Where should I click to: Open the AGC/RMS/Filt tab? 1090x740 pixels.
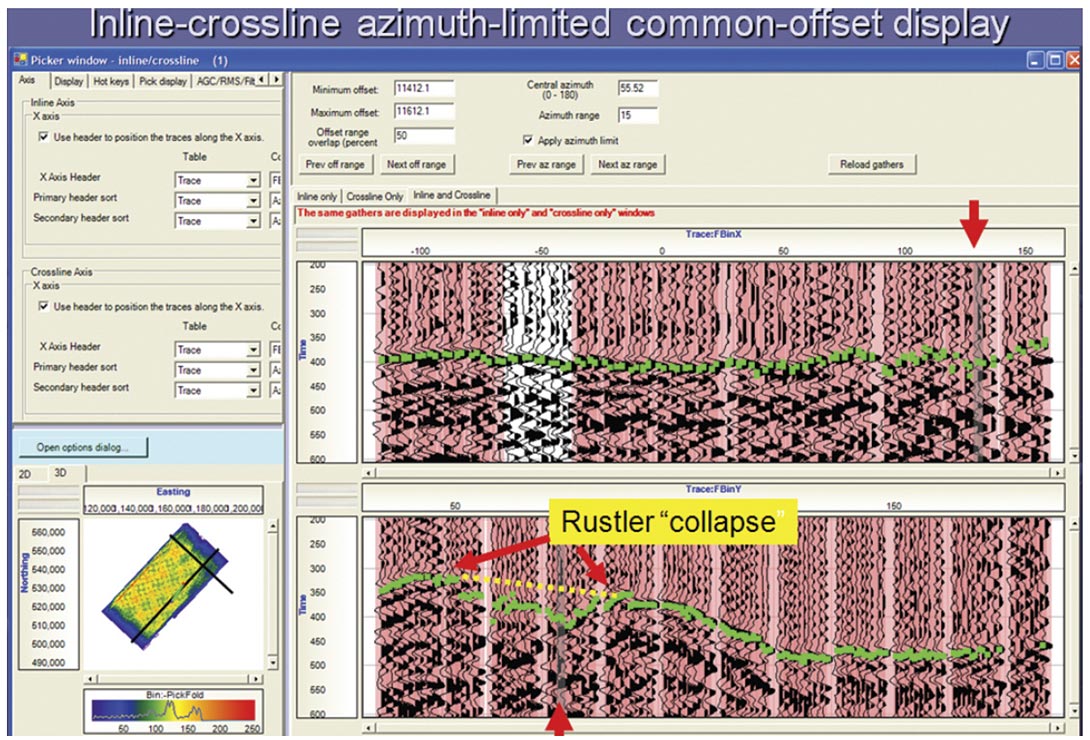pyautogui.click(x=225, y=81)
